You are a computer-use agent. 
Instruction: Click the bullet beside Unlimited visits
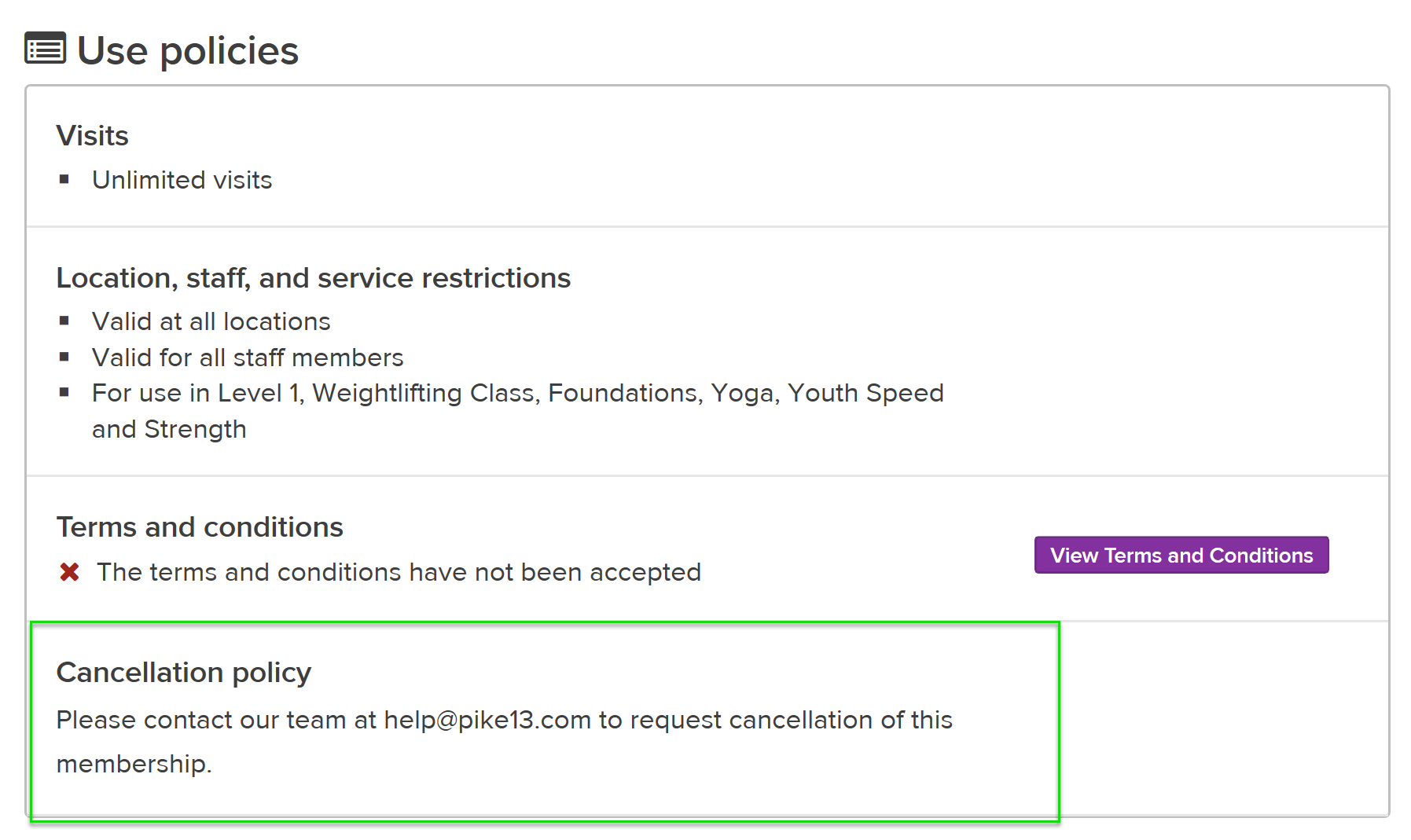click(x=64, y=180)
